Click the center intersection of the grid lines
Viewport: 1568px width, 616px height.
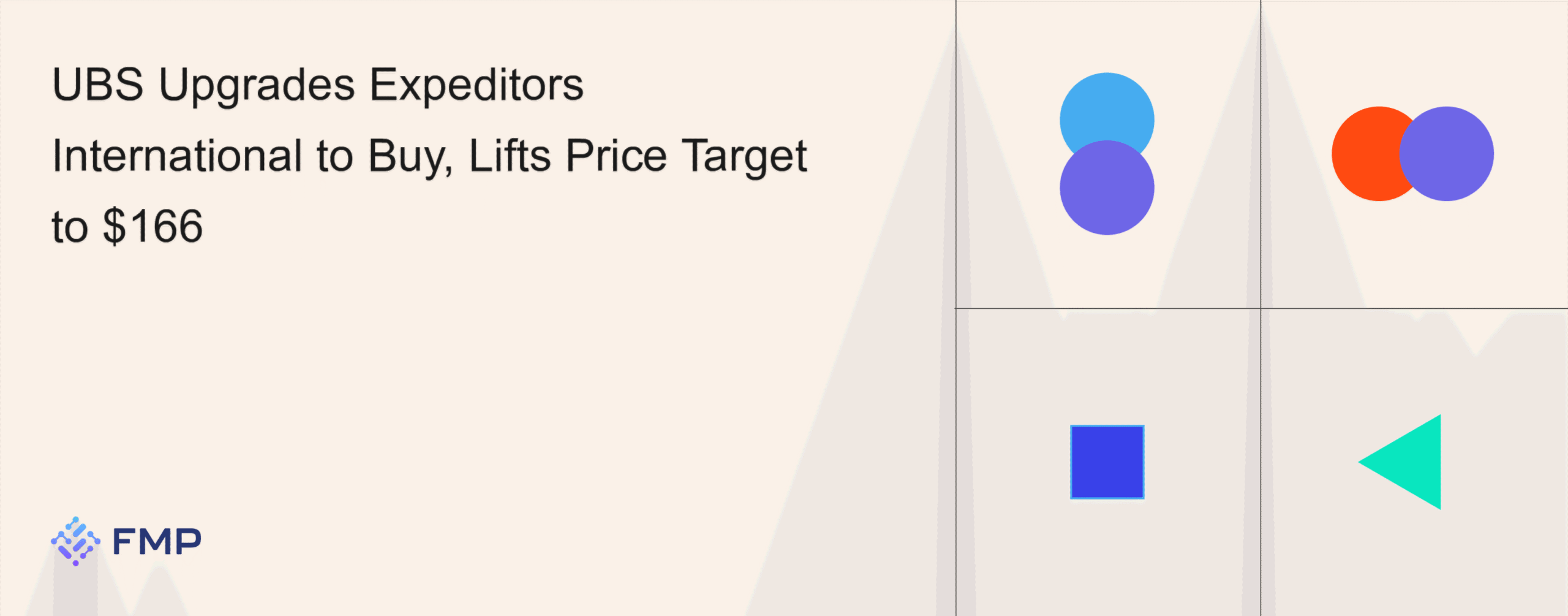coord(1261,308)
